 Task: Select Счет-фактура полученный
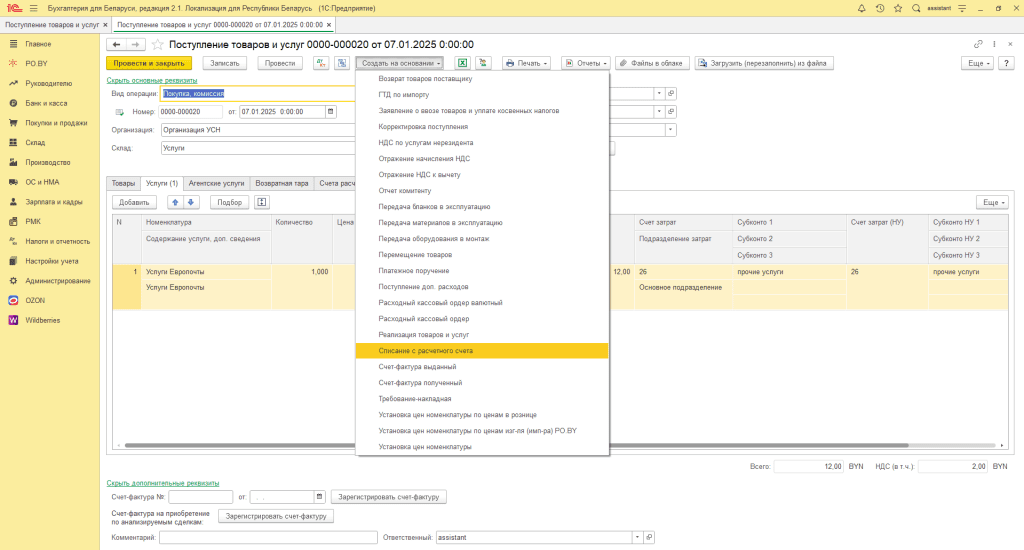coord(482,383)
